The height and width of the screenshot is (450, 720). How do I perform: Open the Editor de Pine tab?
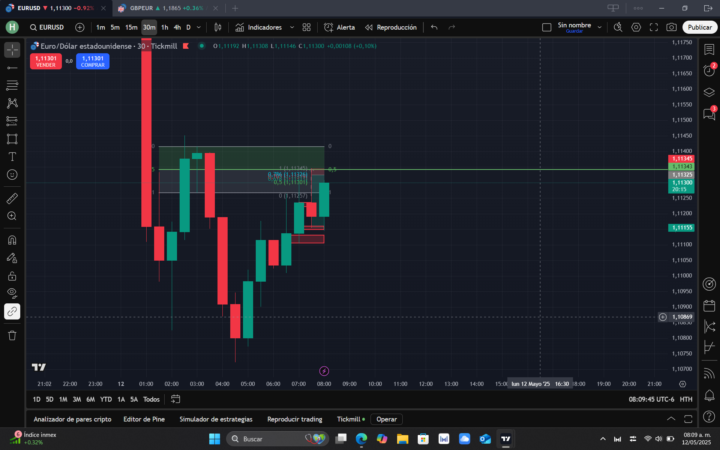click(144, 419)
